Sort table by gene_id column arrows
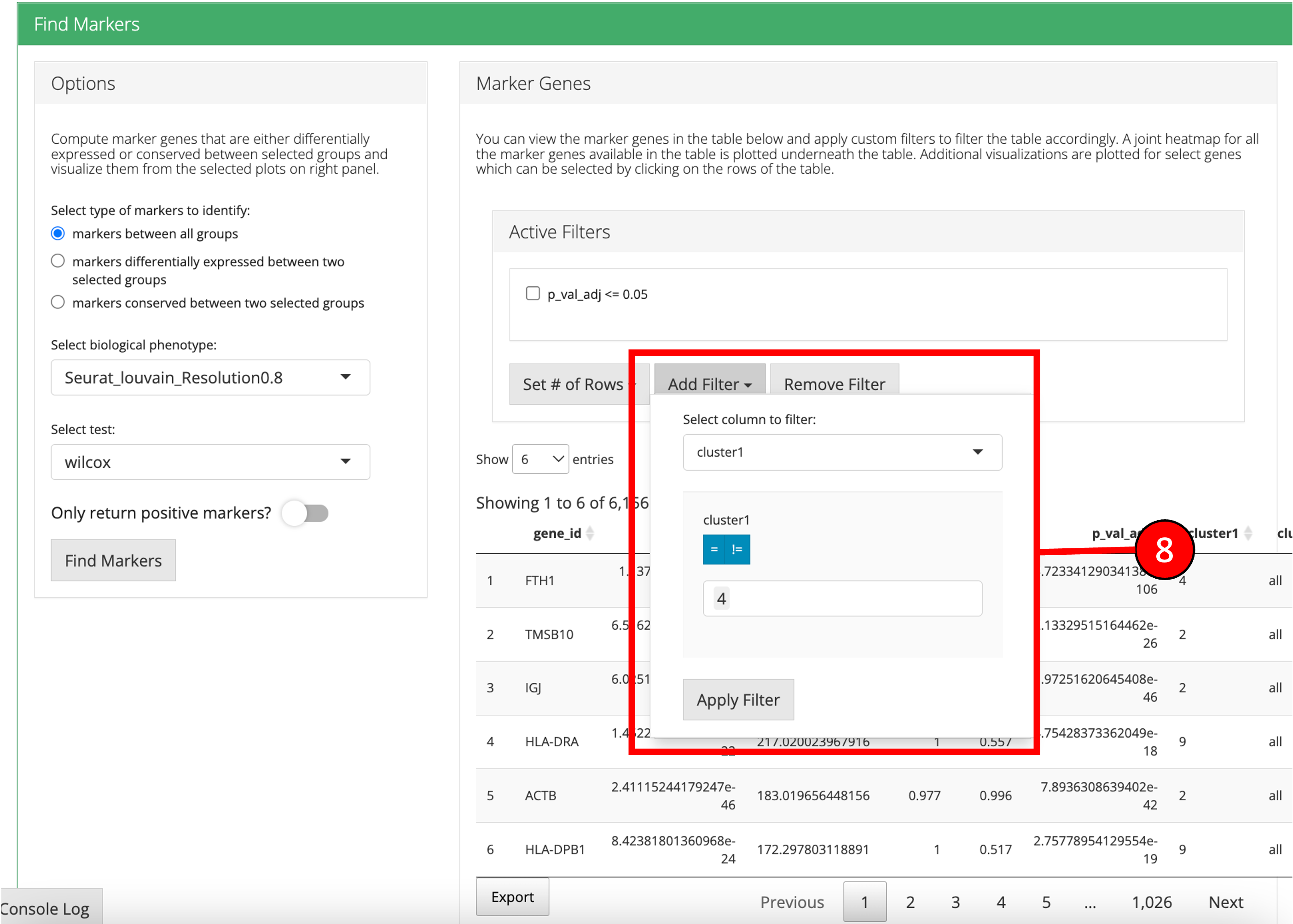Screen dimensions: 1293x924 point(590,533)
